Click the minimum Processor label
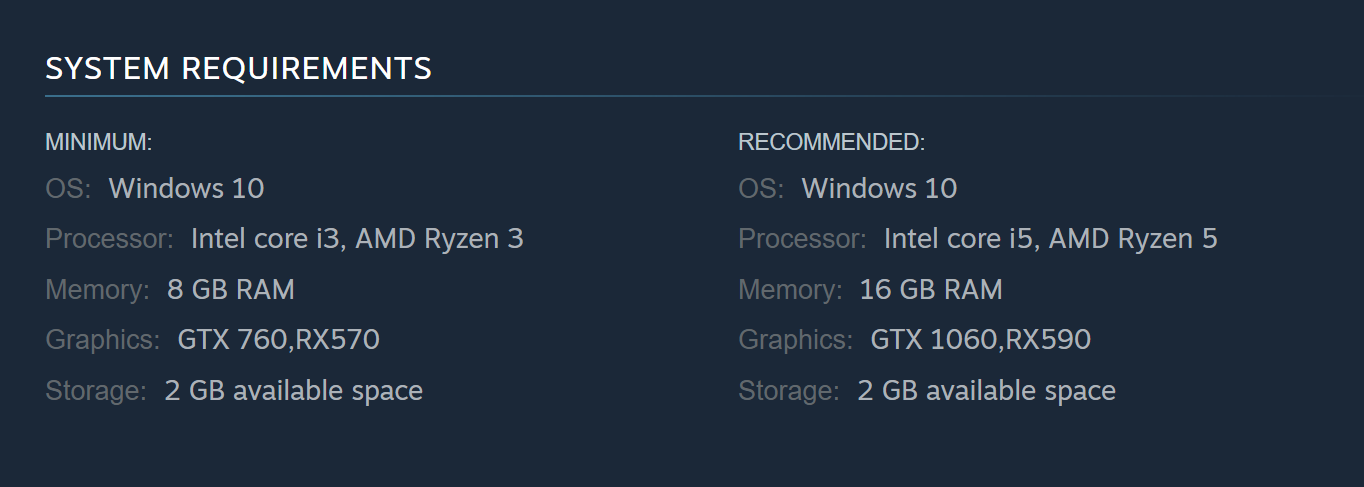Screen dimensions: 1364x487 click(x=110, y=239)
